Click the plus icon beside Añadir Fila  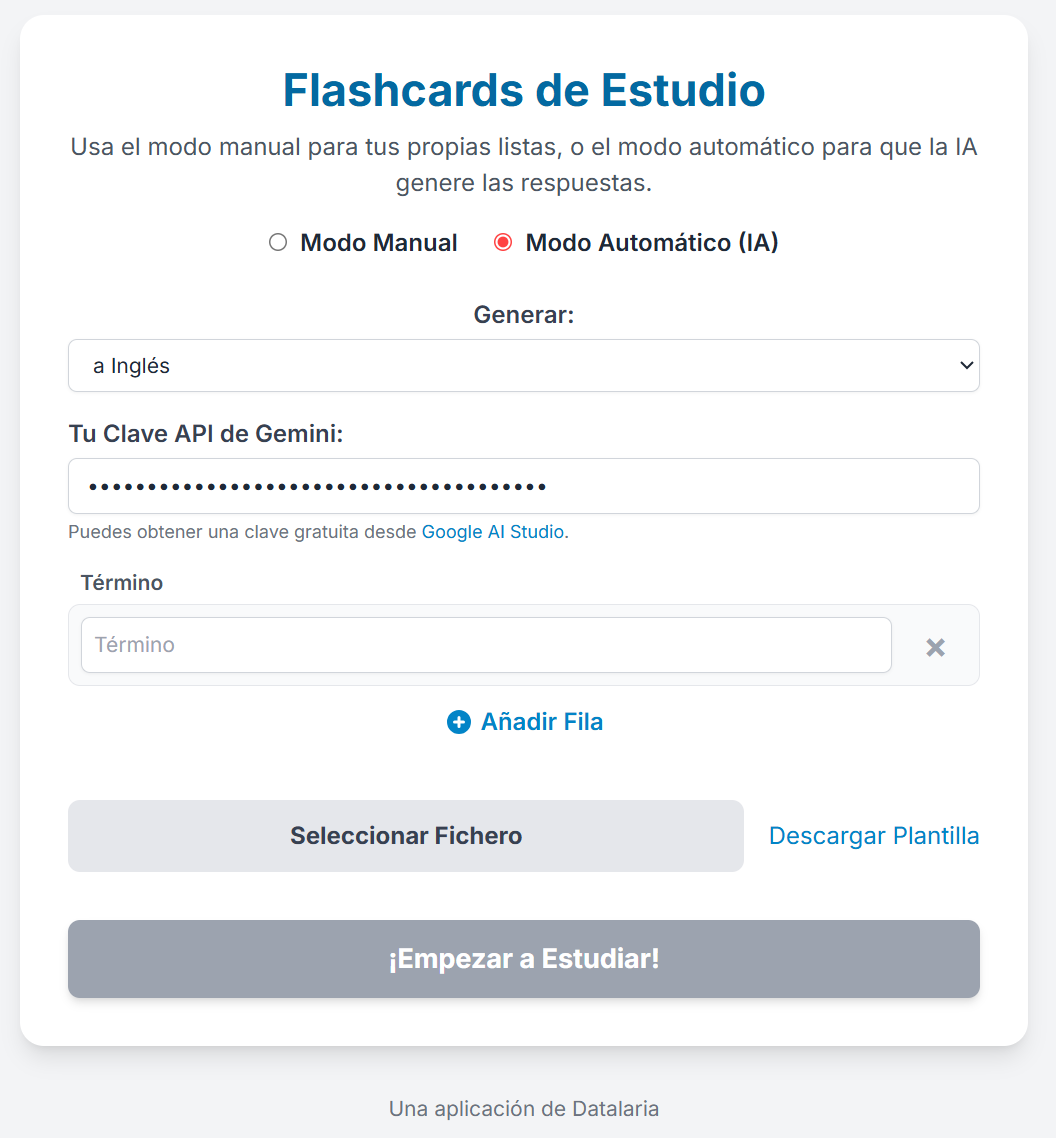pyautogui.click(x=459, y=722)
